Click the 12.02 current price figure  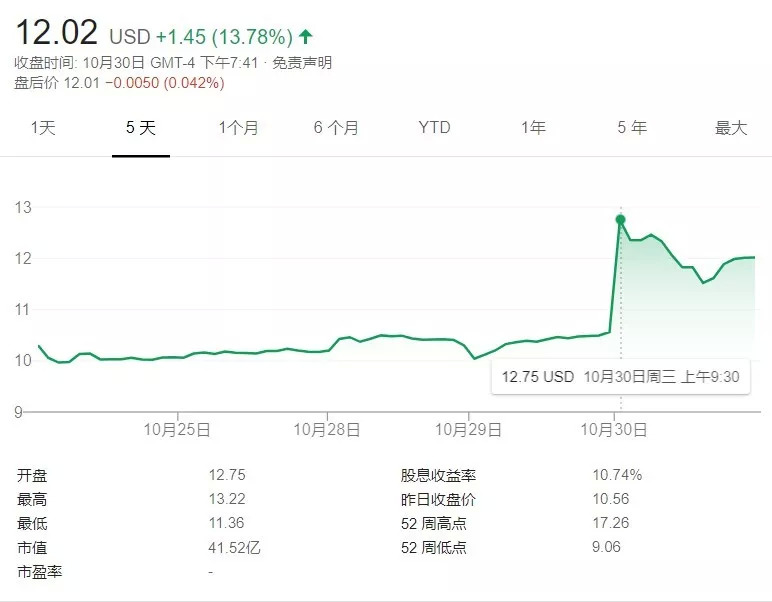[56, 33]
